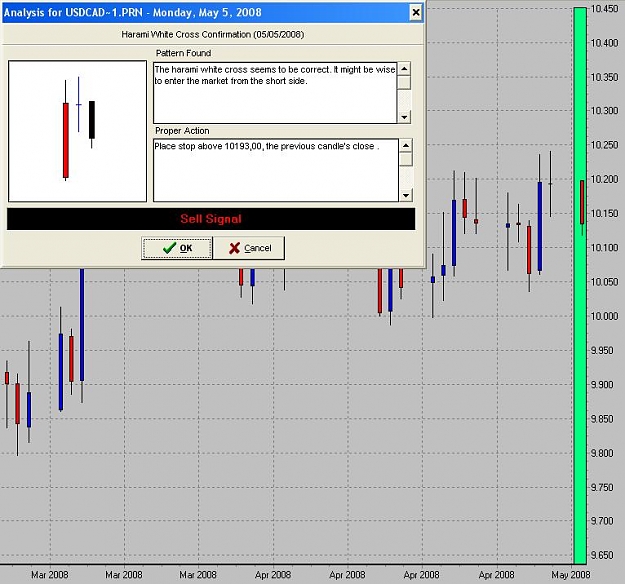Confirm the analysis with the OK button
The image size is (625, 584).
(177, 248)
